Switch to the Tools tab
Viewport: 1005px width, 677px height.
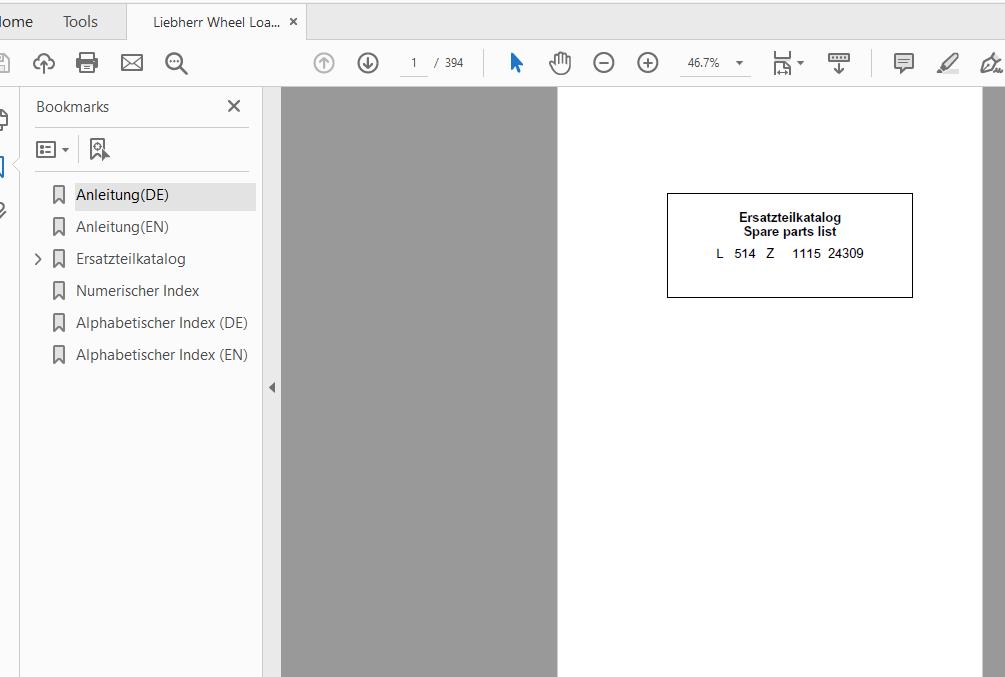[x=80, y=22]
